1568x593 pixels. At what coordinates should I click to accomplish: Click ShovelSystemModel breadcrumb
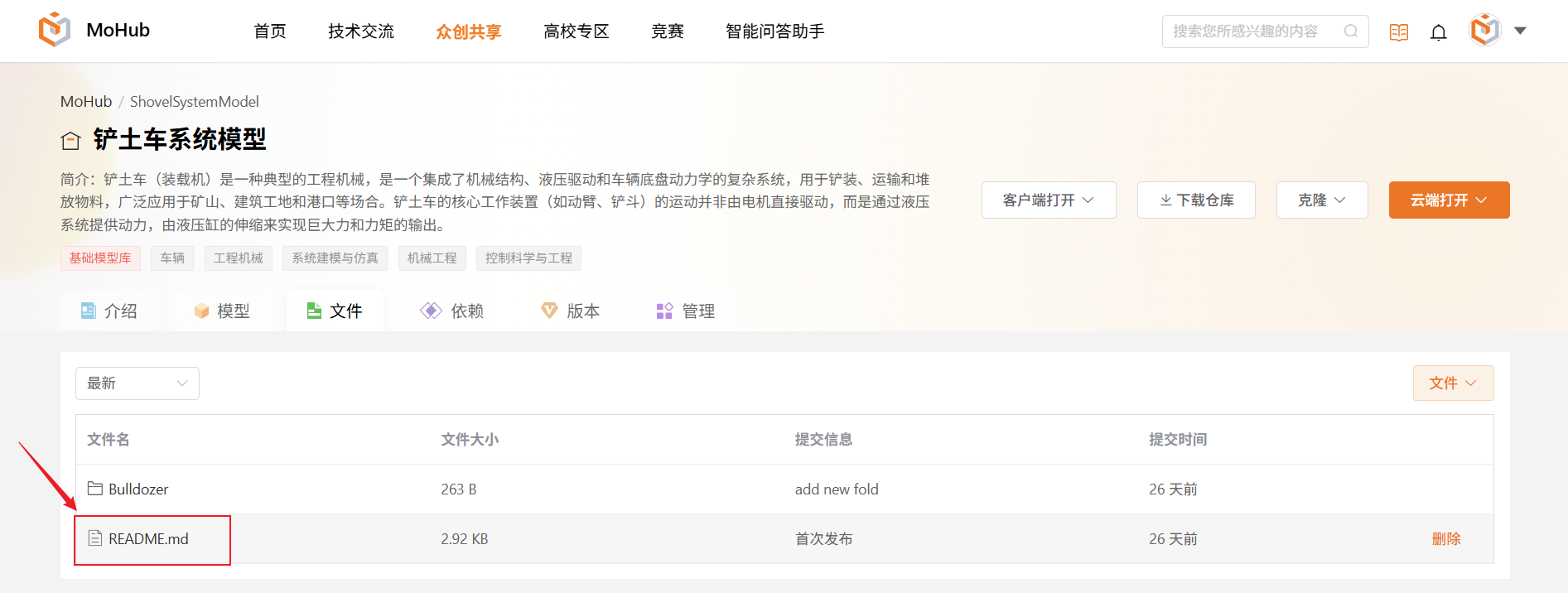195,101
